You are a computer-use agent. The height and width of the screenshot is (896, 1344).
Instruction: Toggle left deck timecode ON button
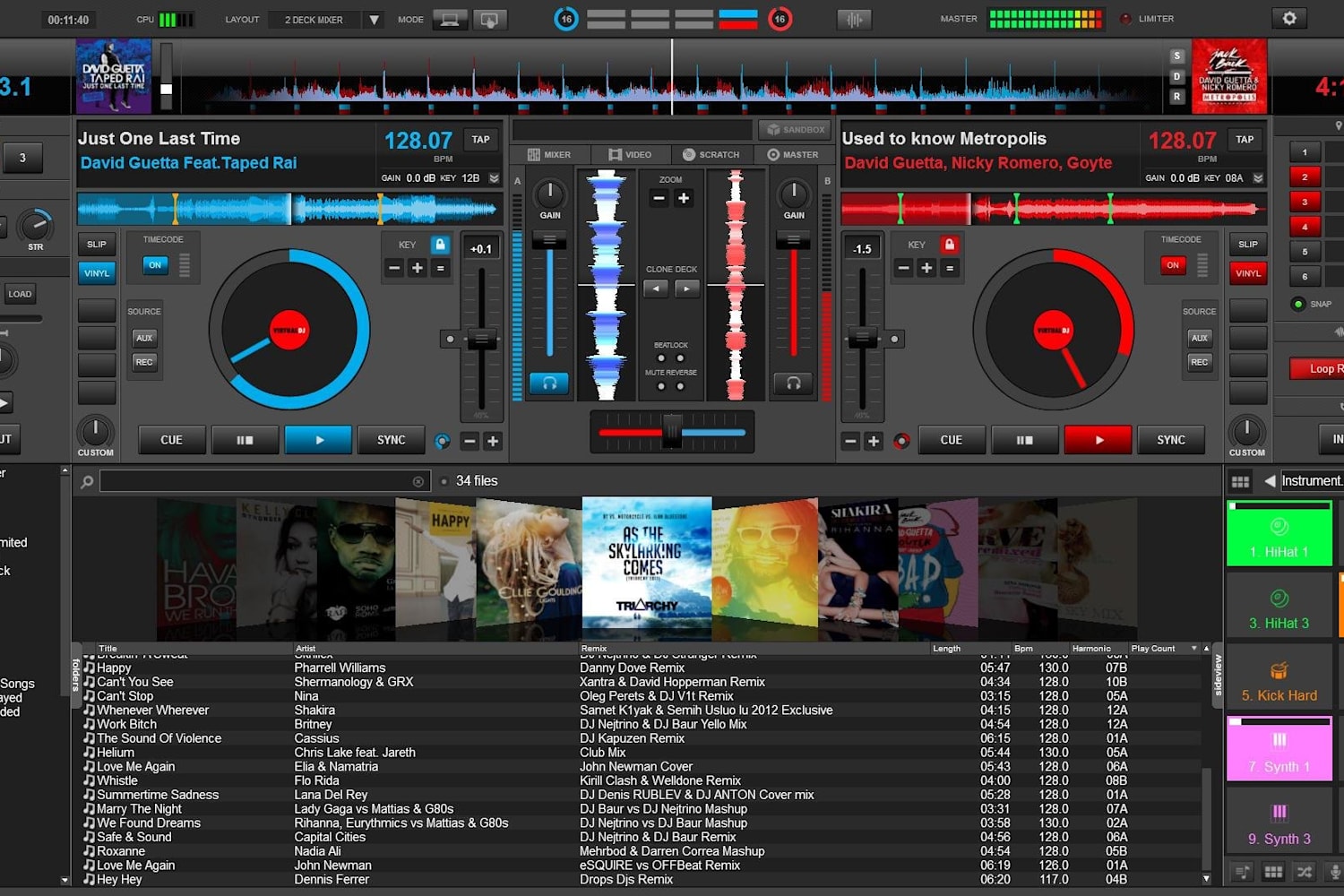(155, 265)
